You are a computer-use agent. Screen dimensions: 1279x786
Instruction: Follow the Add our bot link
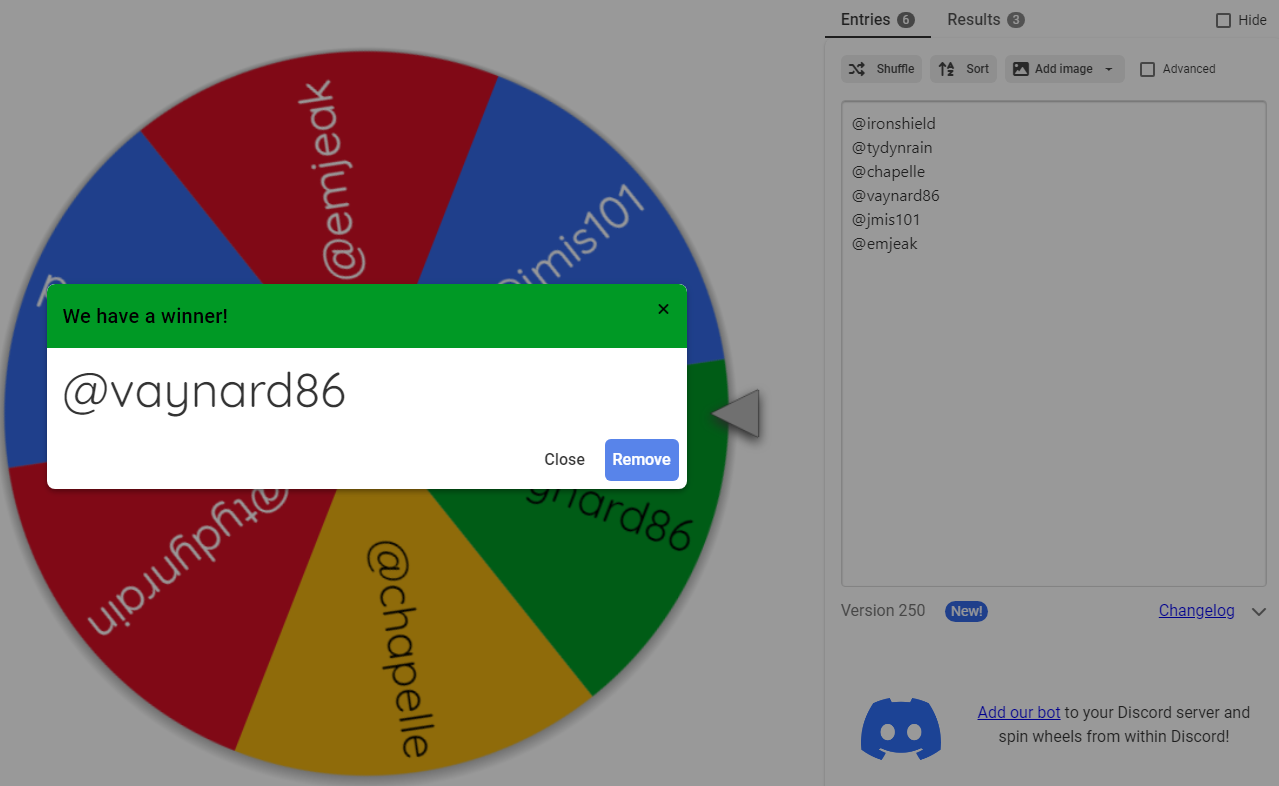pos(1019,713)
